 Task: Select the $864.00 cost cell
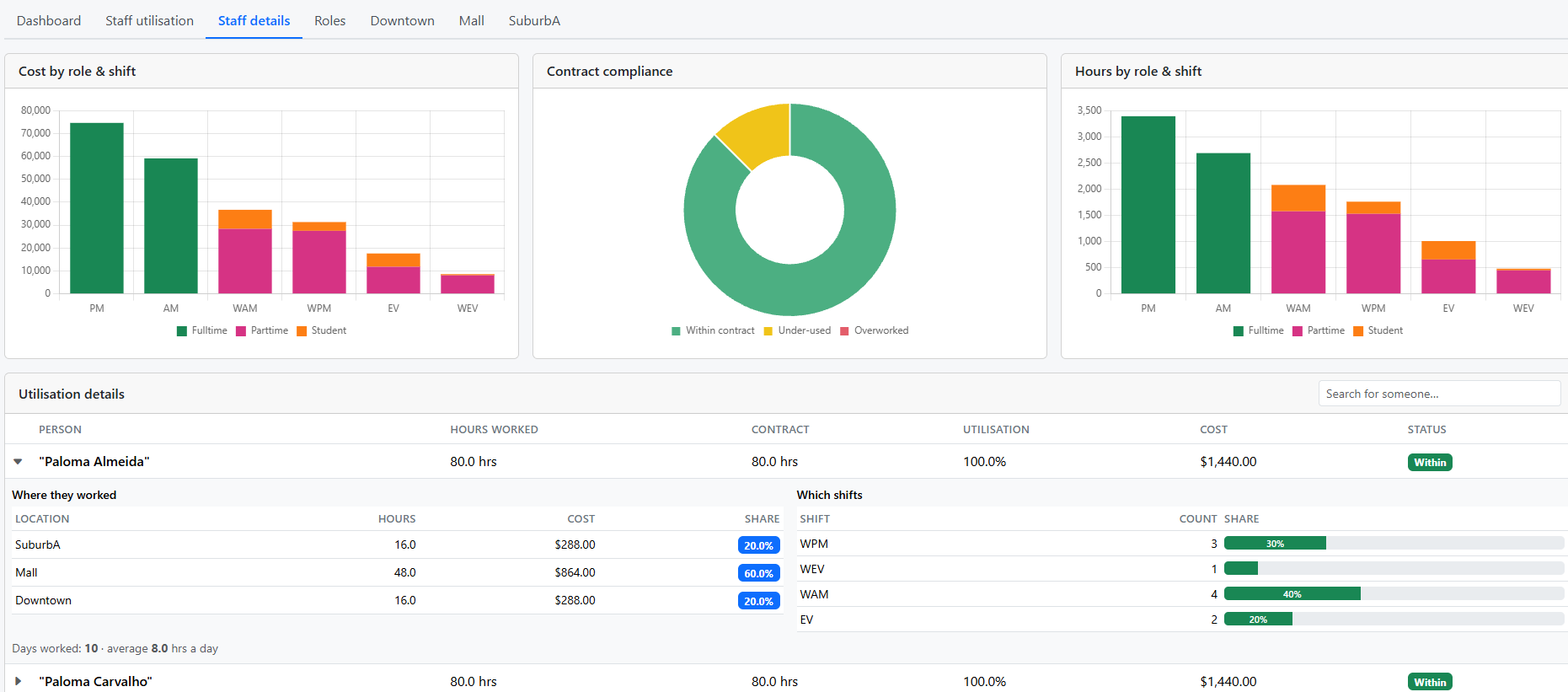coord(575,572)
